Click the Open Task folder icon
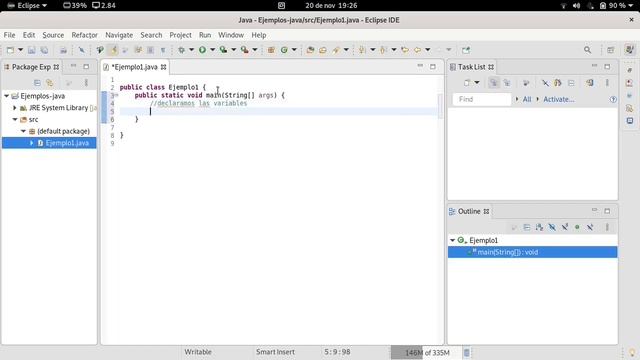This screenshot has height=360, width=640. (323, 50)
